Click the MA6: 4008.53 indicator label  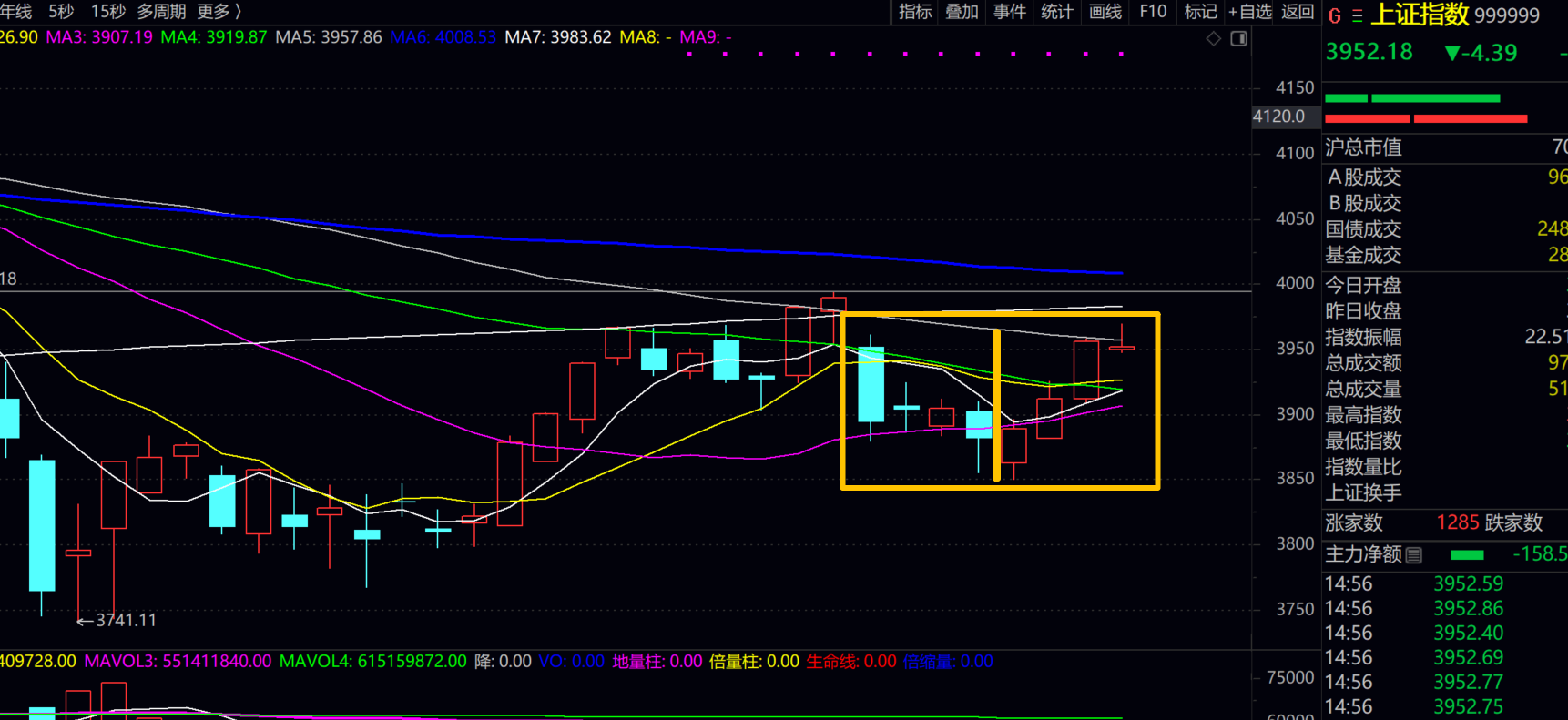443,37
